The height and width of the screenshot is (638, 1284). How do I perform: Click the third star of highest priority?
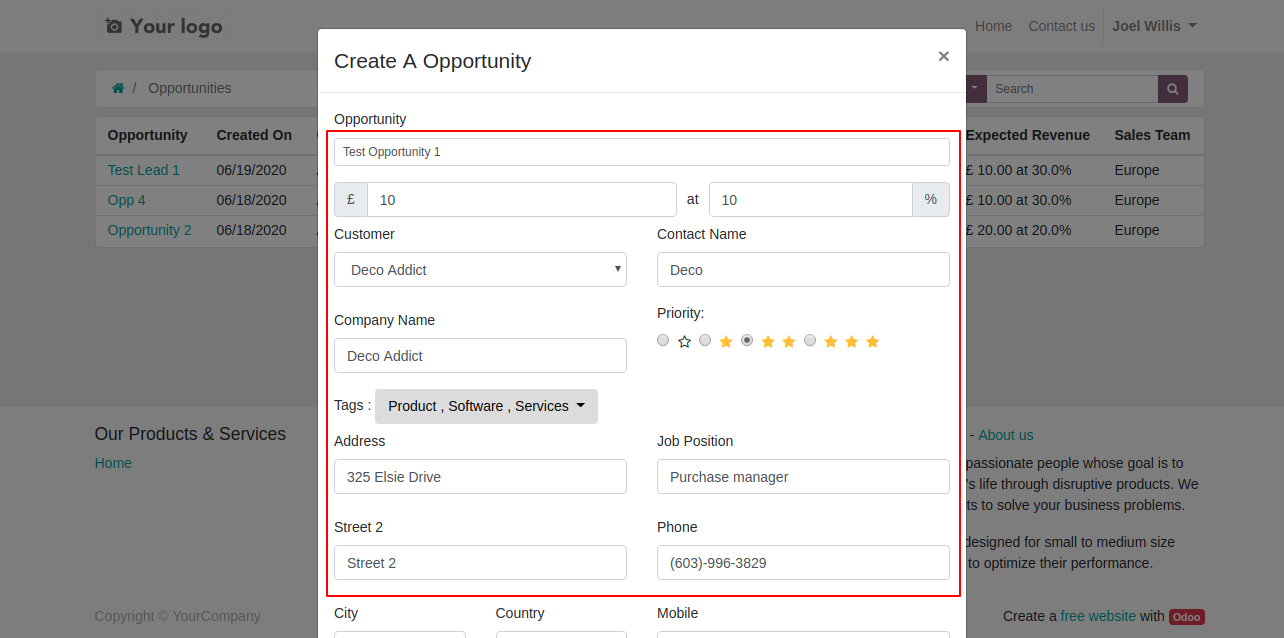pyautogui.click(x=872, y=342)
